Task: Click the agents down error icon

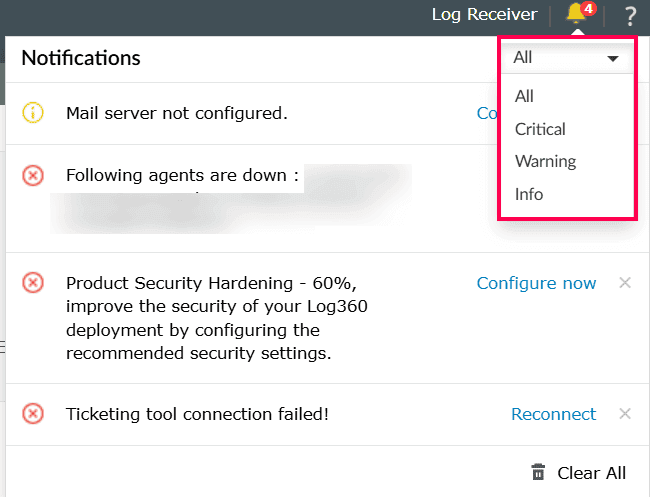Action: 33,176
